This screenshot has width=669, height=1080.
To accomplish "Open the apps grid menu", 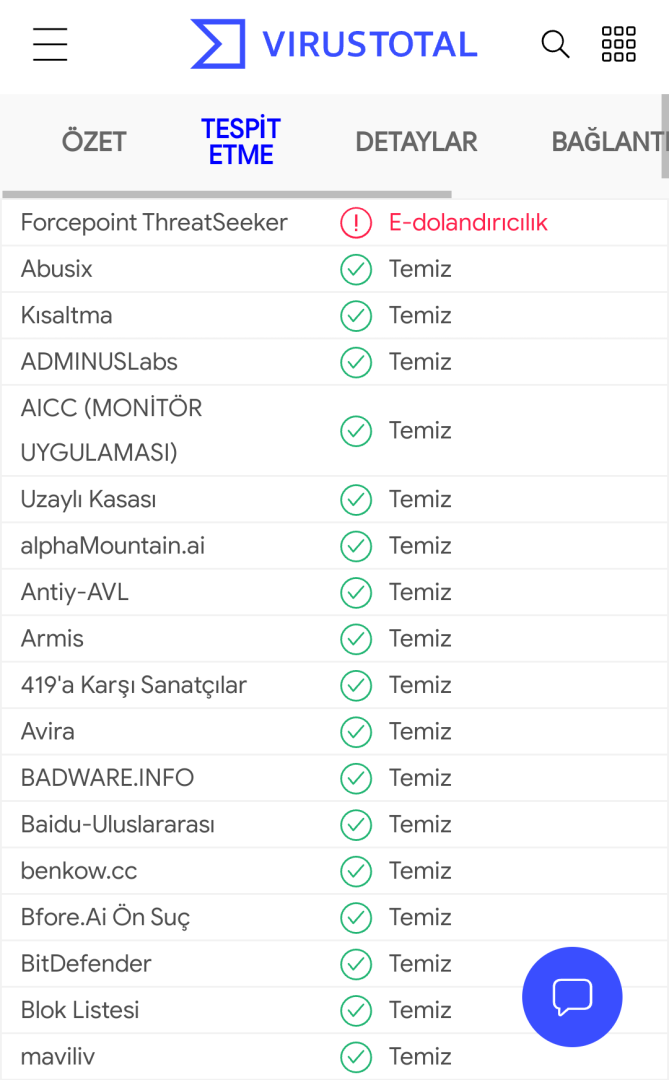I will [x=618, y=45].
